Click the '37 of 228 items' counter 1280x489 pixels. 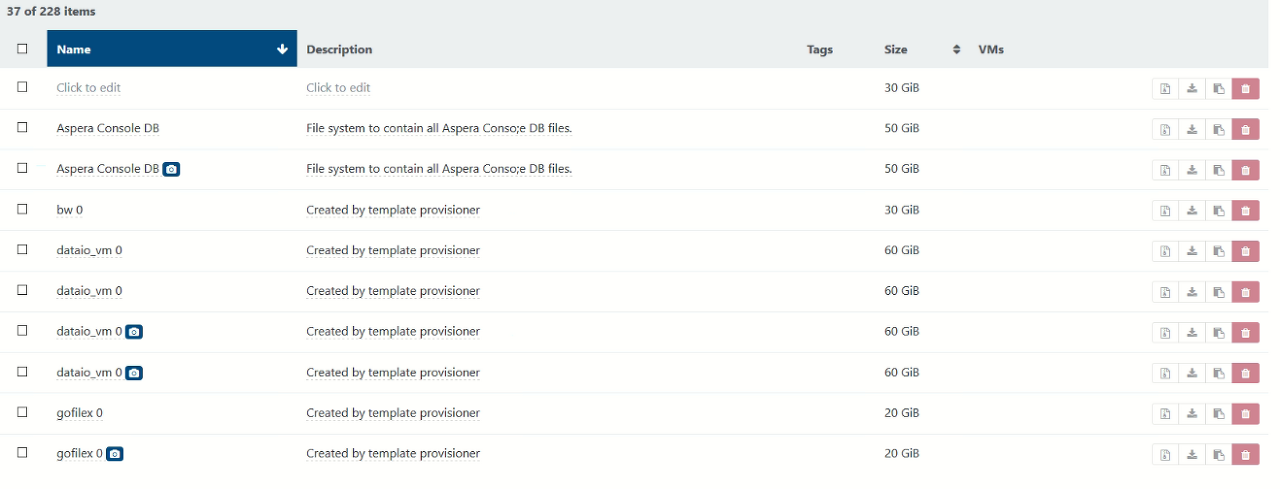51,11
